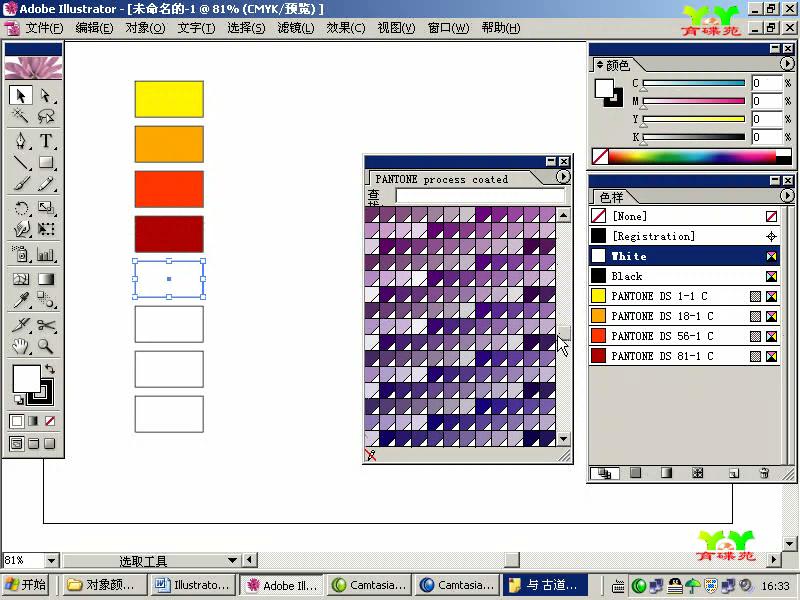800x600 pixels.
Task: Select the Free Transform tool
Action: (46, 229)
